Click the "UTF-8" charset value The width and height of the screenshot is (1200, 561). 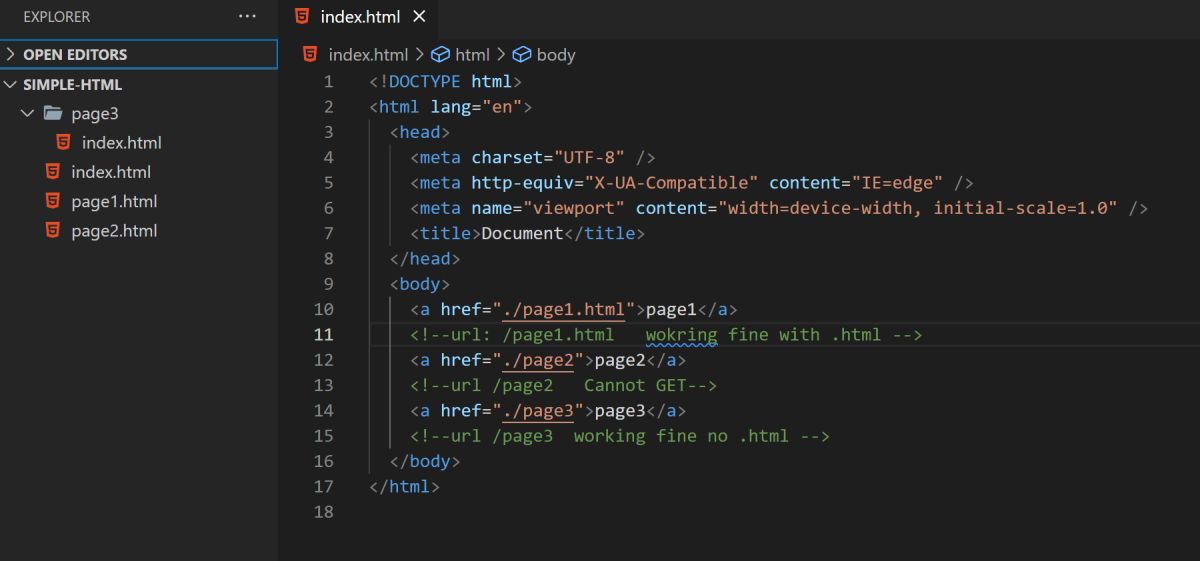590,157
